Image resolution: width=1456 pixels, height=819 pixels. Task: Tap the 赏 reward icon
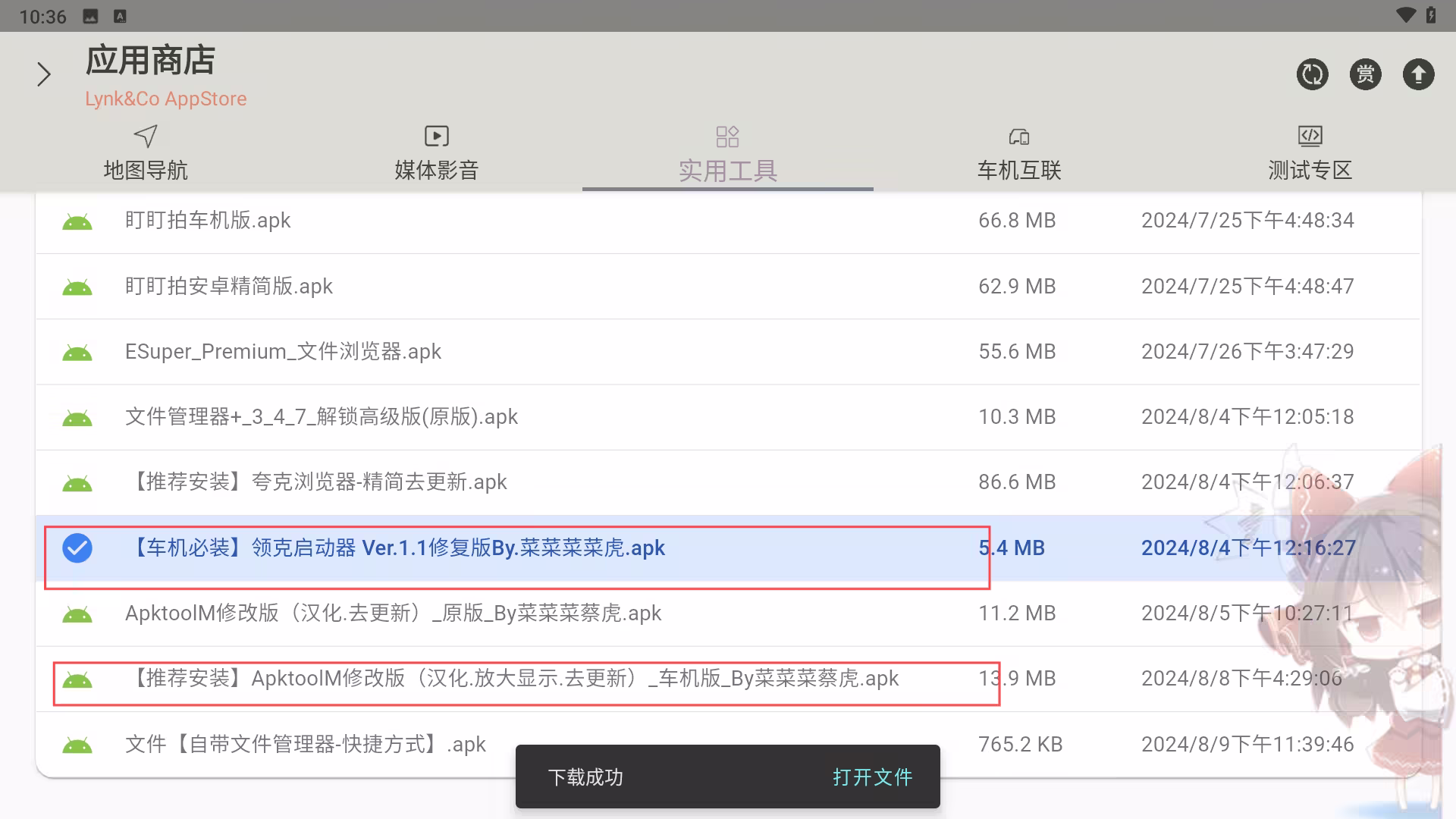[1365, 74]
